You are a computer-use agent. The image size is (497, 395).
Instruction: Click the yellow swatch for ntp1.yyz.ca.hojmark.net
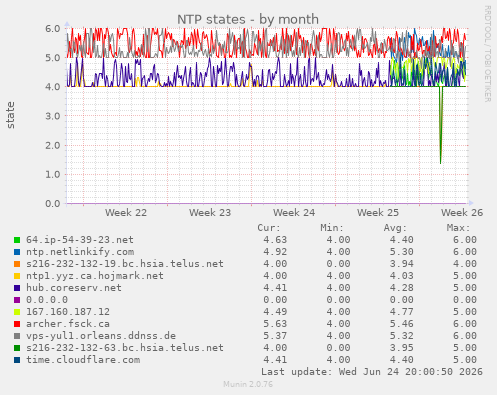tap(17, 276)
